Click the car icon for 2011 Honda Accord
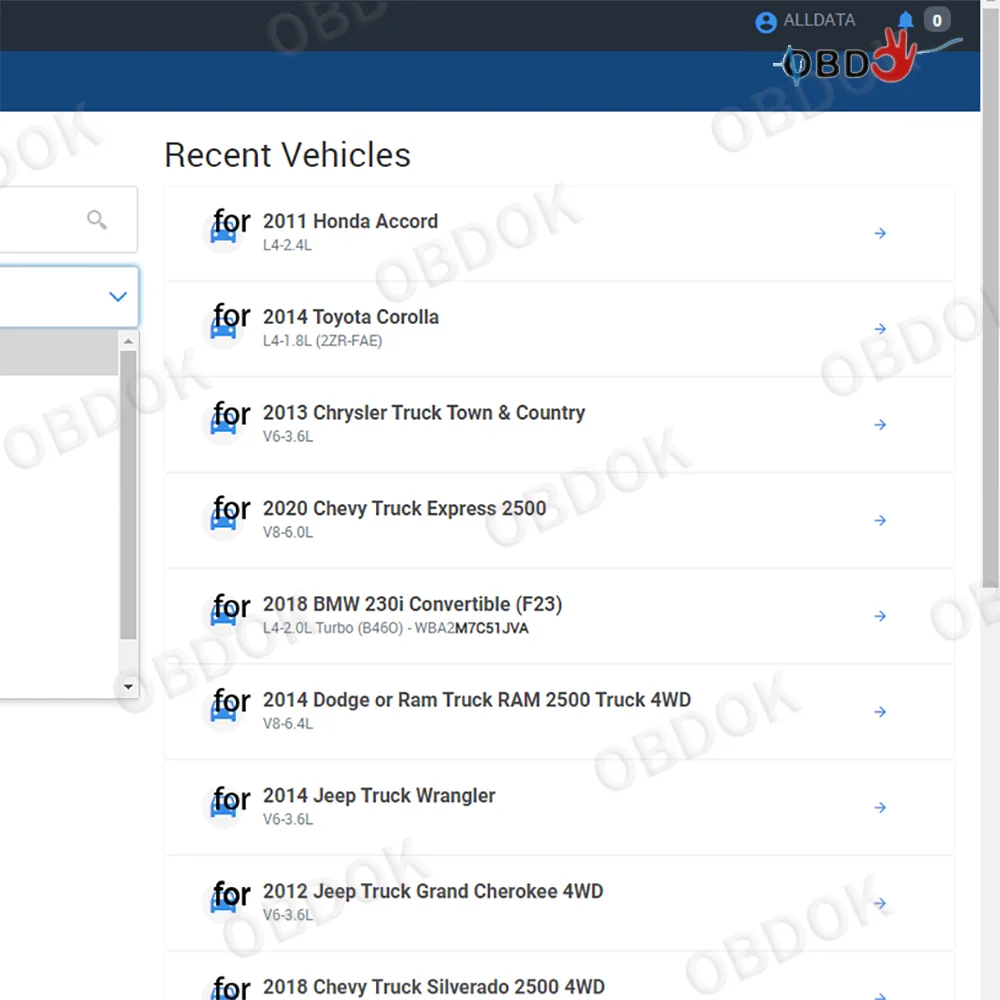The image size is (1000, 1000). [x=224, y=234]
